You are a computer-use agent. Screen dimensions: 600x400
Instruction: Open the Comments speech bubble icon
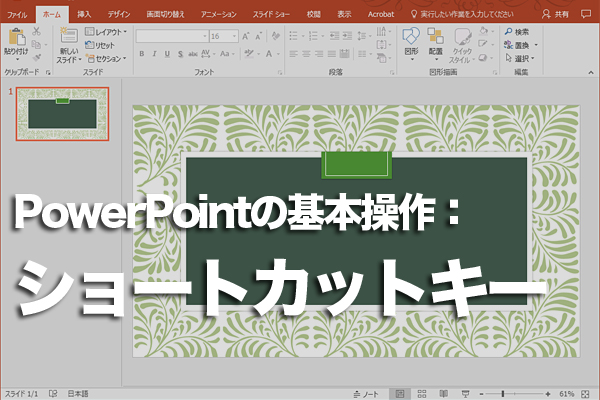pos(586,14)
